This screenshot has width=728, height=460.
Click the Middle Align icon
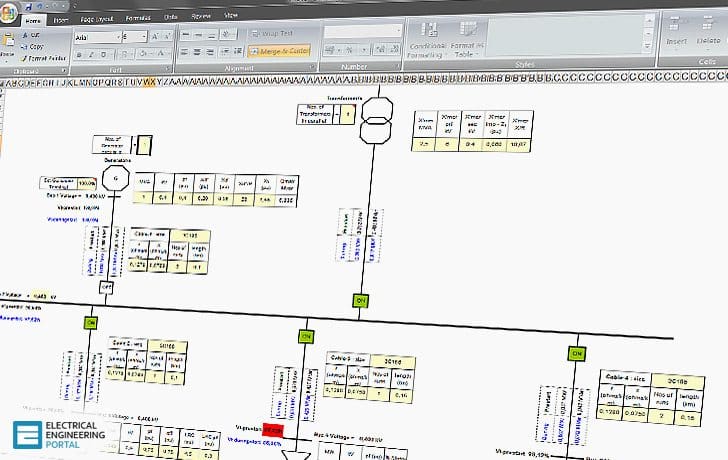[198, 35]
